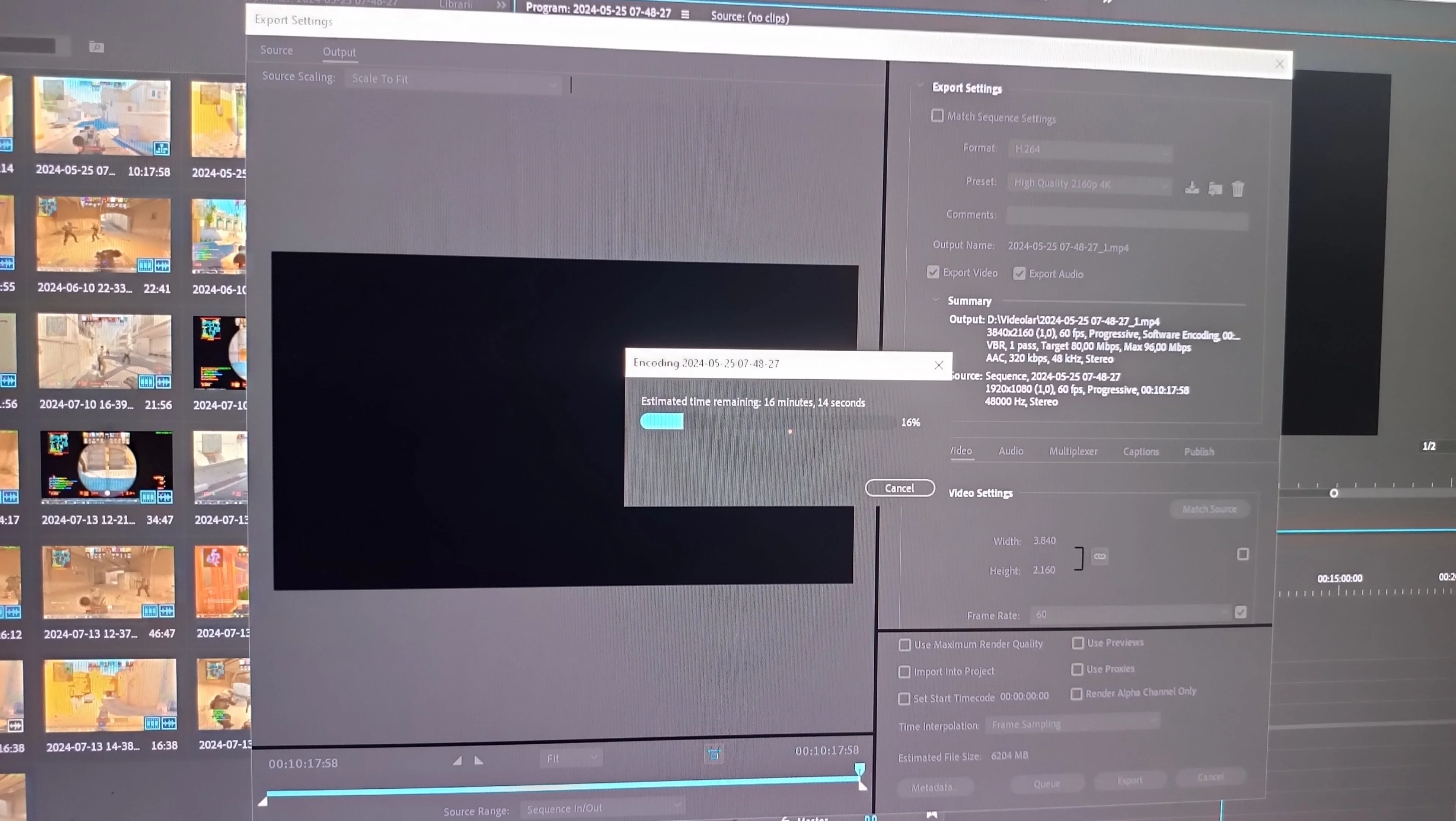Screen dimensions: 1456x821
Task: Cancel the encoding in the progress dialog
Action: pyautogui.click(x=900, y=488)
